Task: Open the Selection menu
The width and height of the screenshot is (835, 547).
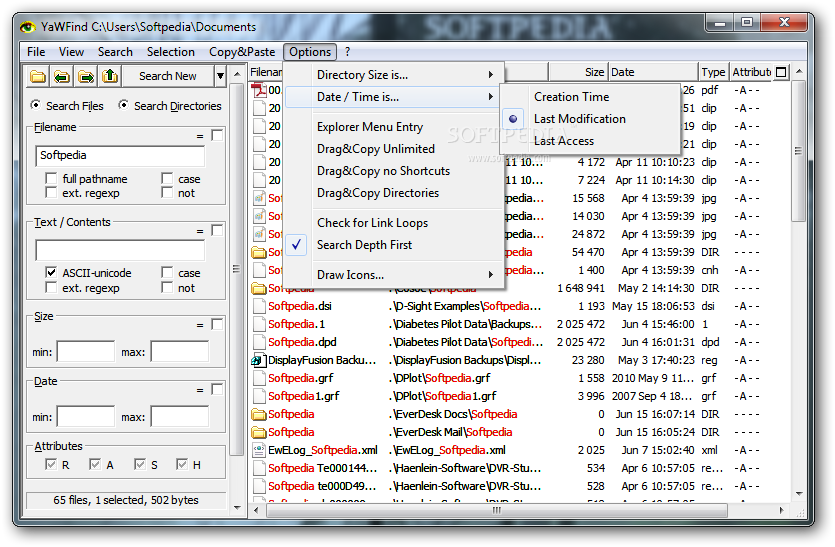Action: tap(171, 52)
